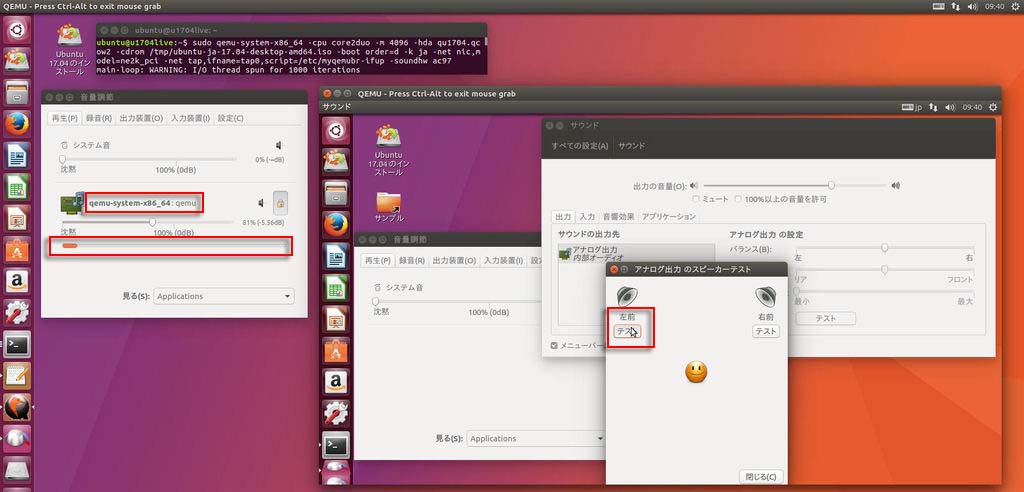Open the 見る(S) Applications dropdown in guest volume control
The image size is (1024, 492).
tap(535, 438)
